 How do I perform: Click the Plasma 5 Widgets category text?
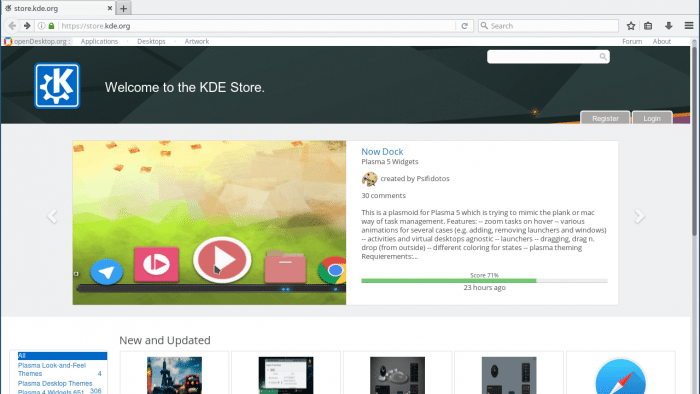click(390, 162)
